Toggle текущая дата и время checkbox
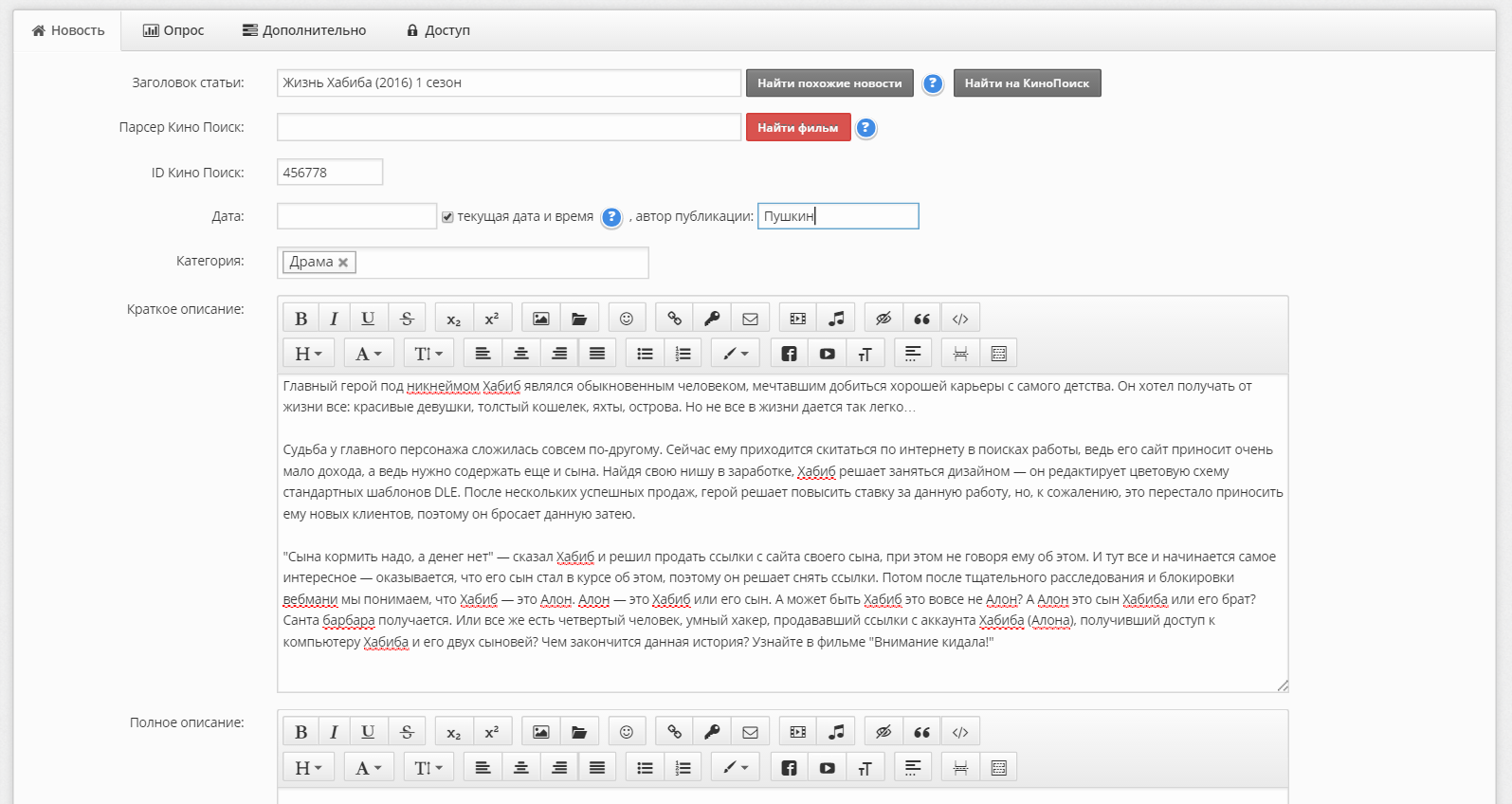This screenshot has width=1512, height=804. [447, 217]
